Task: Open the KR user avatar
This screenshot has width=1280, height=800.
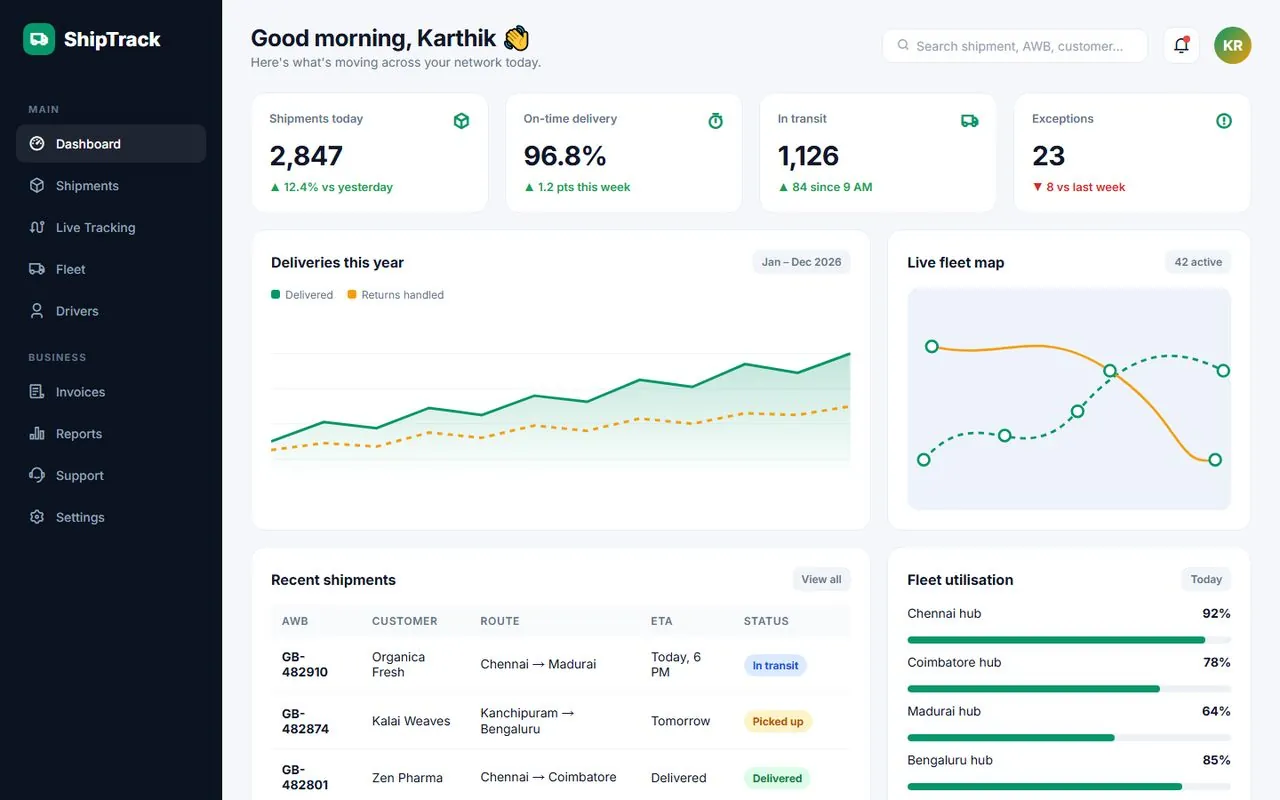Action: pos(1232,45)
